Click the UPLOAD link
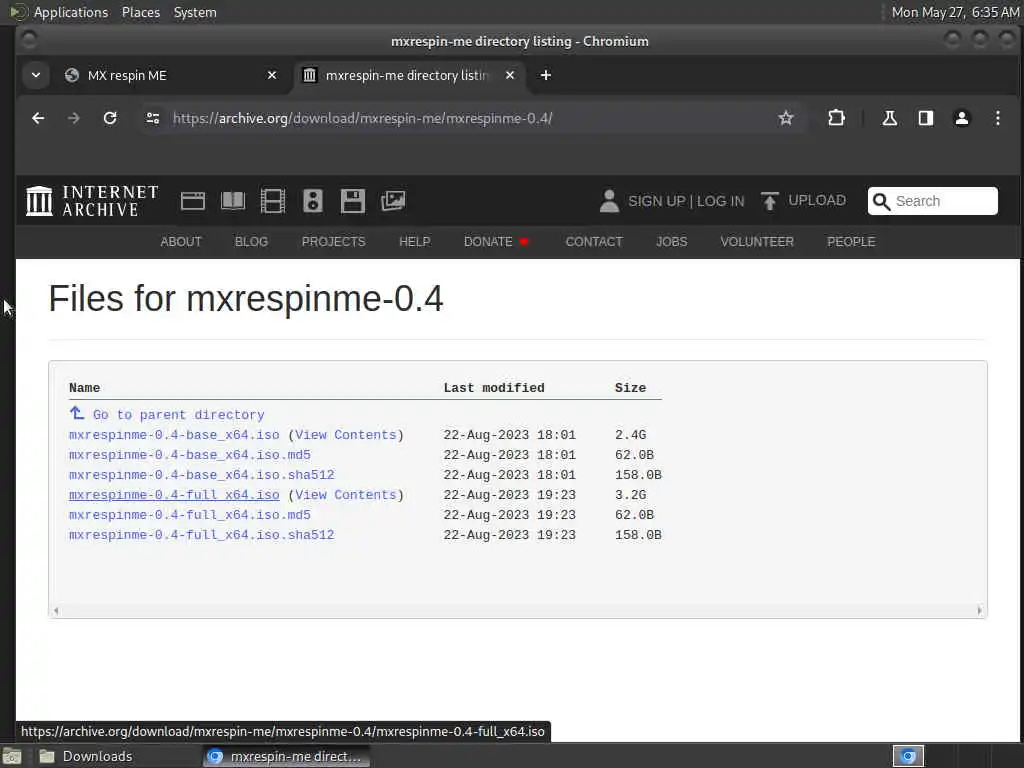Image resolution: width=1024 pixels, height=768 pixels. coord(816,200)
